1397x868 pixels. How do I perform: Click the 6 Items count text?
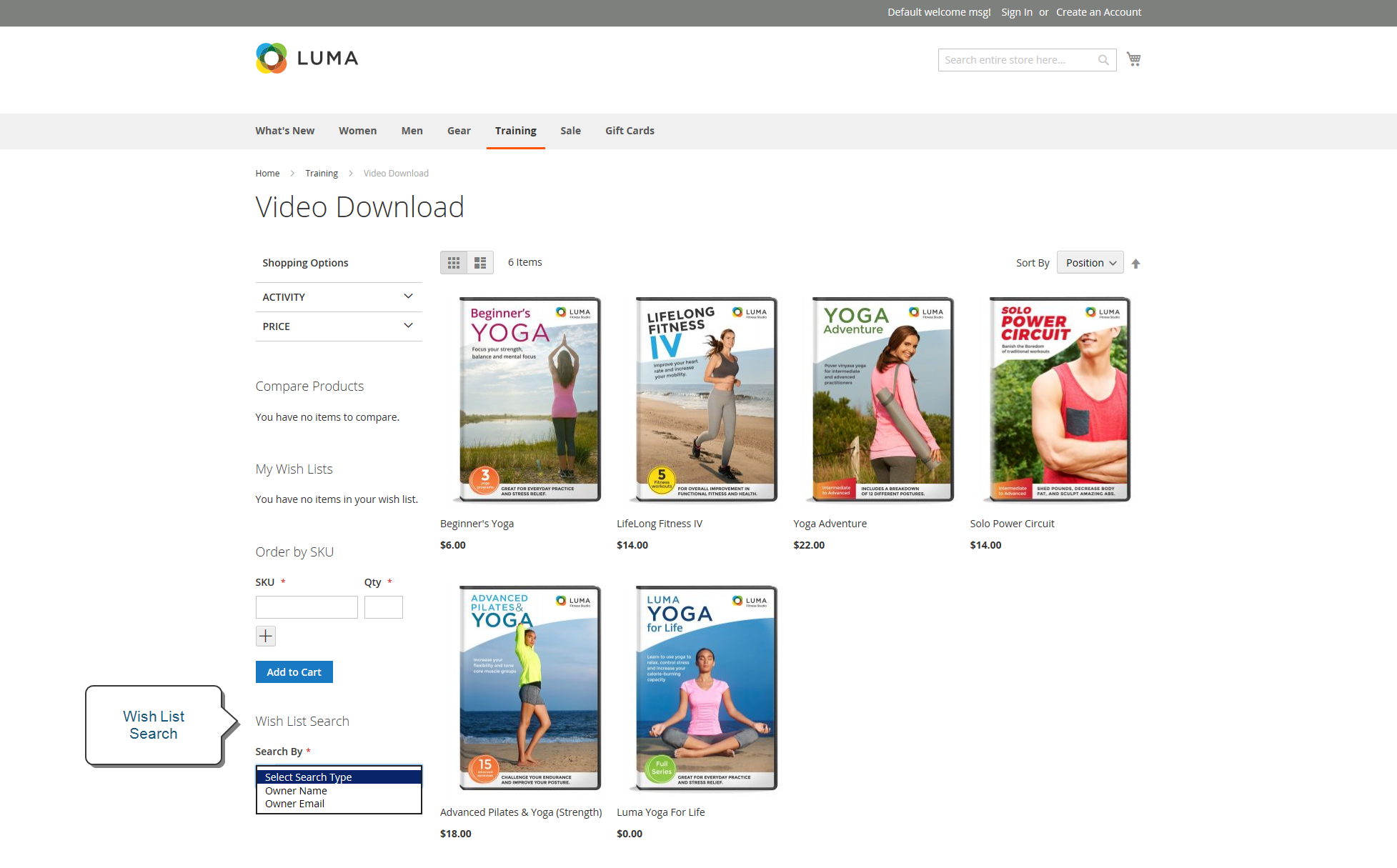click(525, 262)
